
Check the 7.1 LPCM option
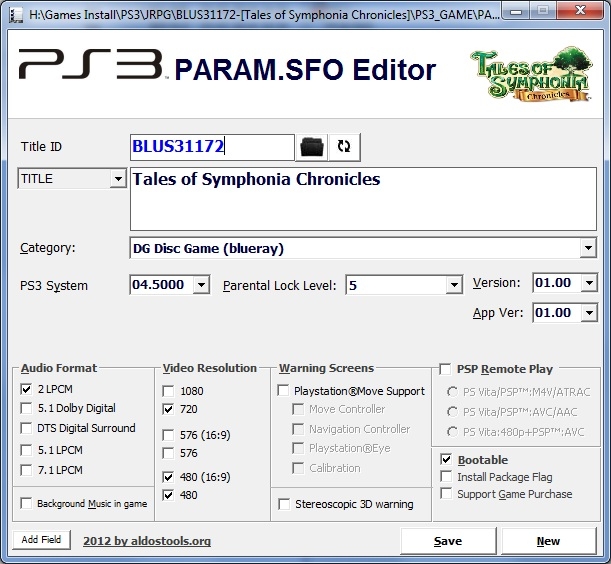pos(26,470)
